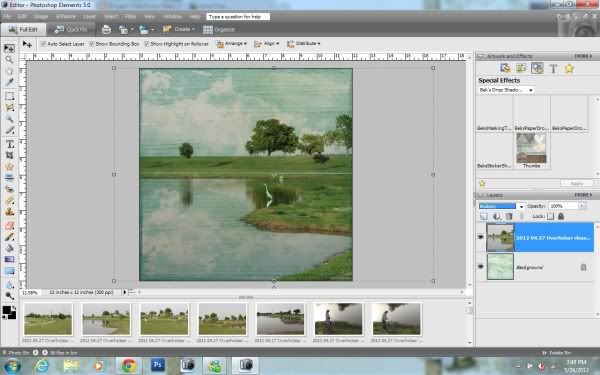600x375 pixels.
Task: Select the Hand tool
Action: (9, 71)
